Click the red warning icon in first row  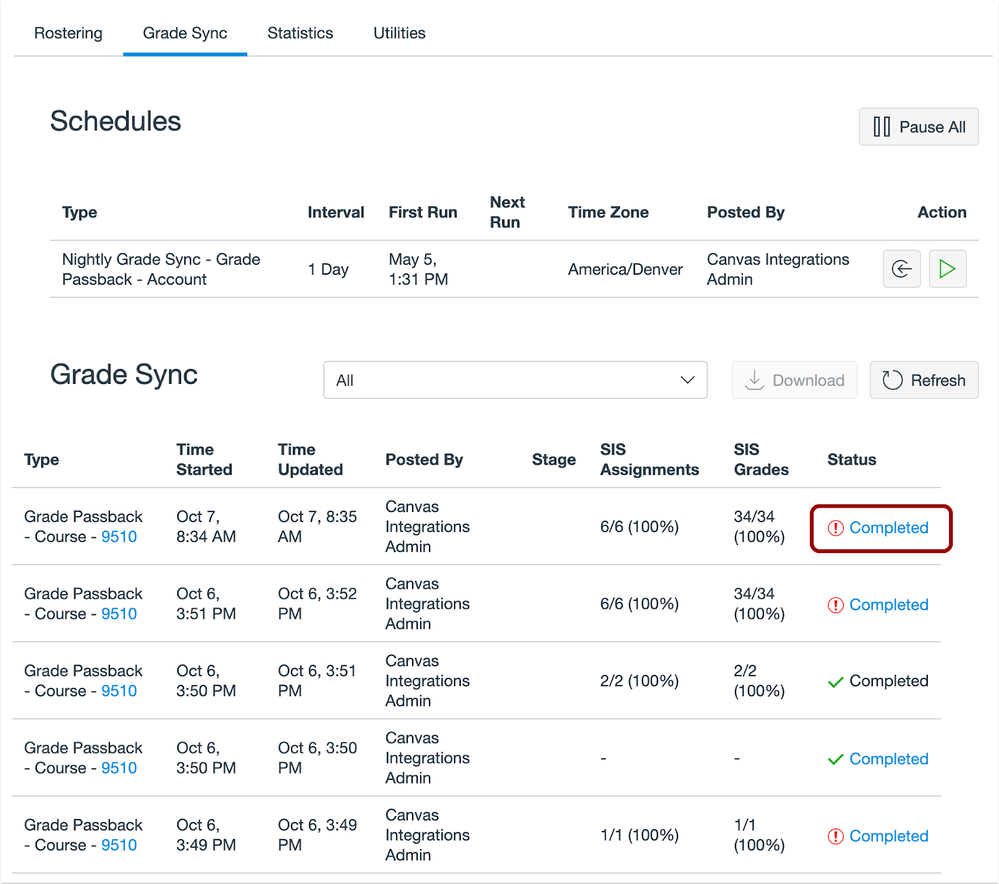(x=836, y=528)
